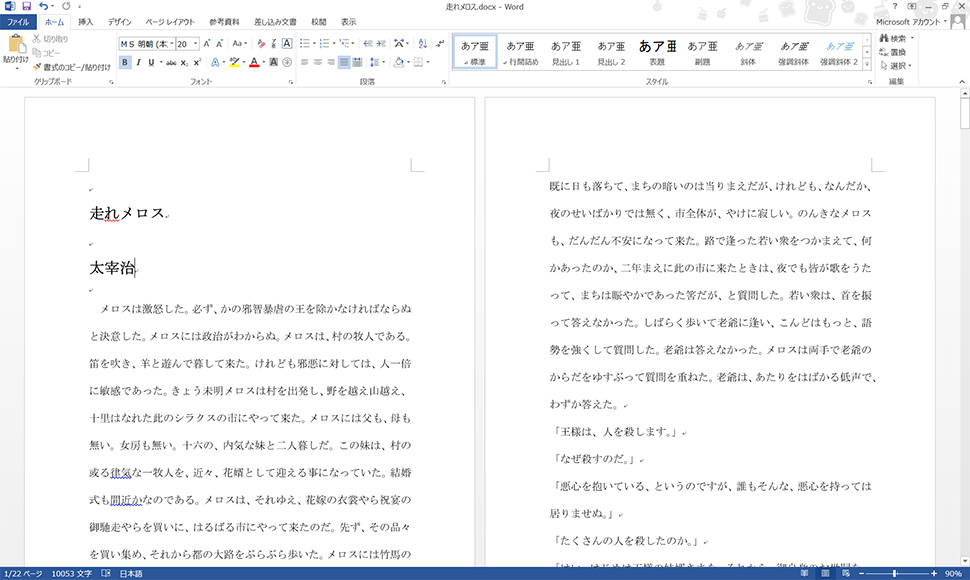
Task: Toggle strikethrough (abc) formatting
Action: (171, 62)
